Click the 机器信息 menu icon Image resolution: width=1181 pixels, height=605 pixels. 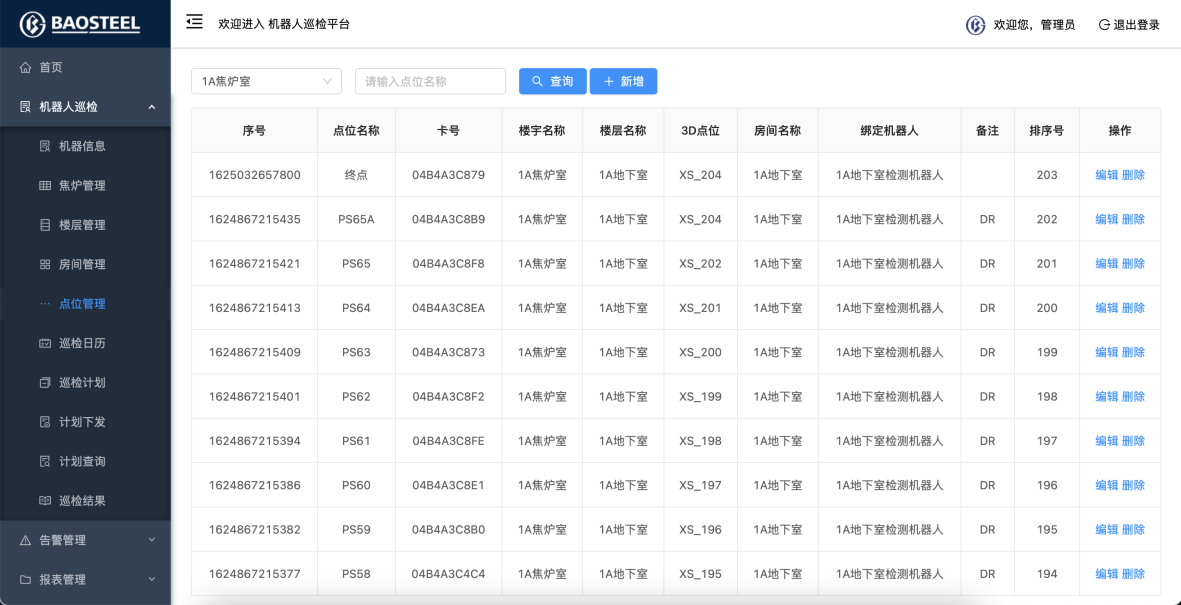45,146
